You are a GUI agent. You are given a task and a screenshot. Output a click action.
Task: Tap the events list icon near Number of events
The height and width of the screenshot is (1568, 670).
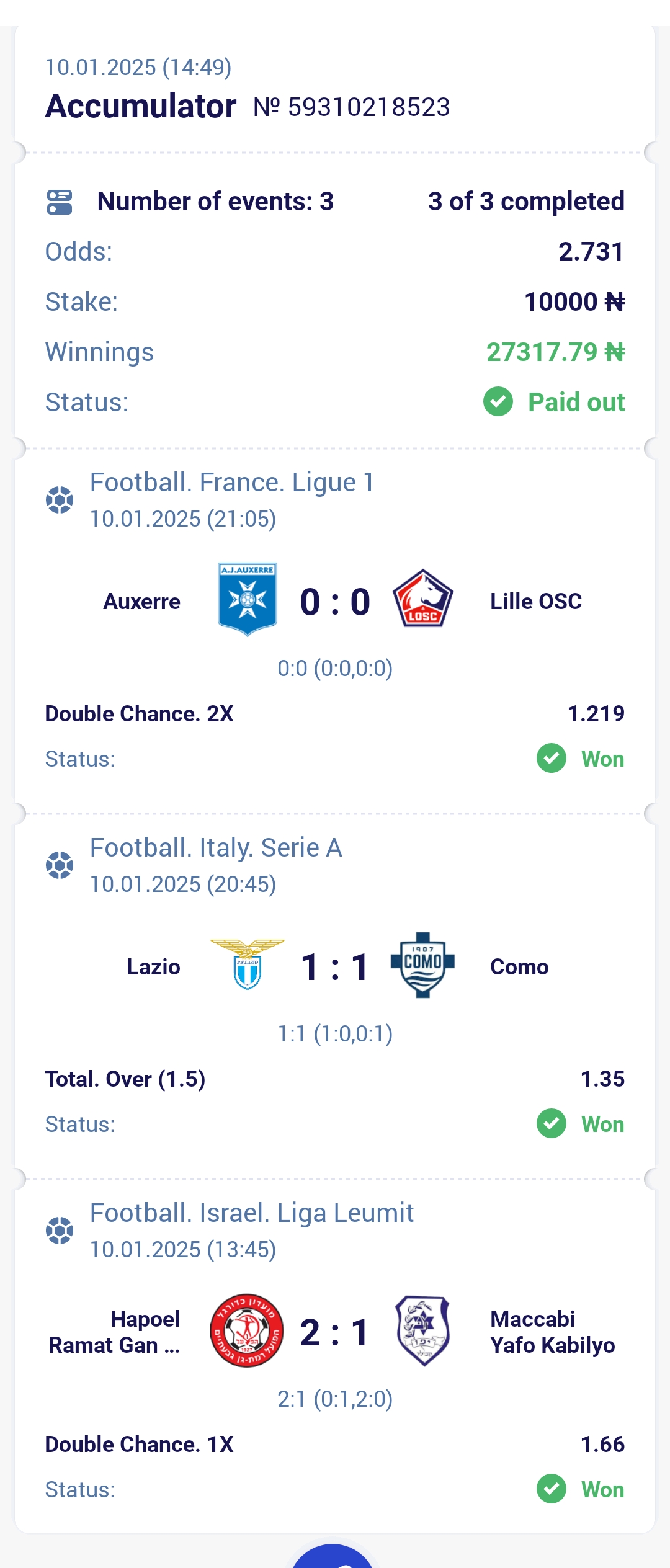coord(60,202)
